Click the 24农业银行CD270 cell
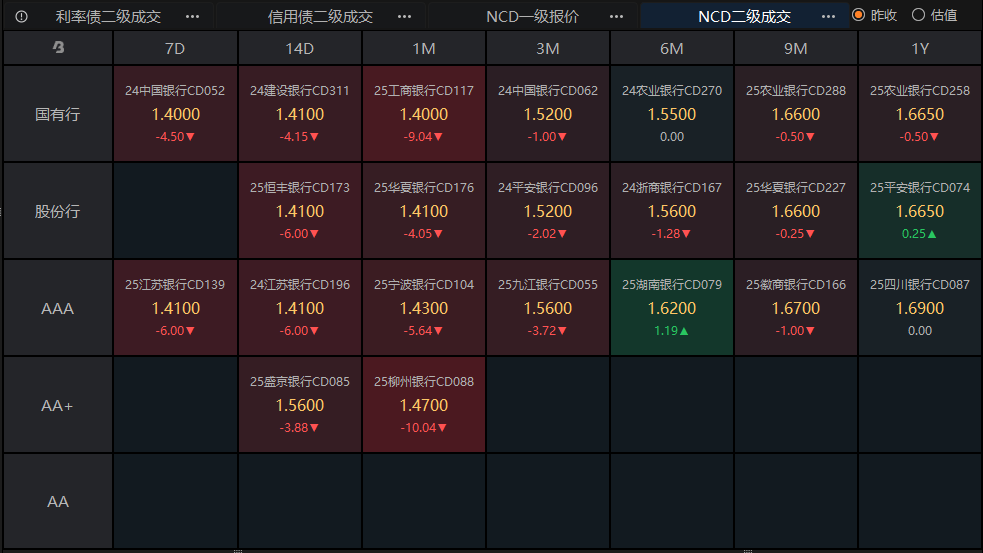 click(671, 114)
